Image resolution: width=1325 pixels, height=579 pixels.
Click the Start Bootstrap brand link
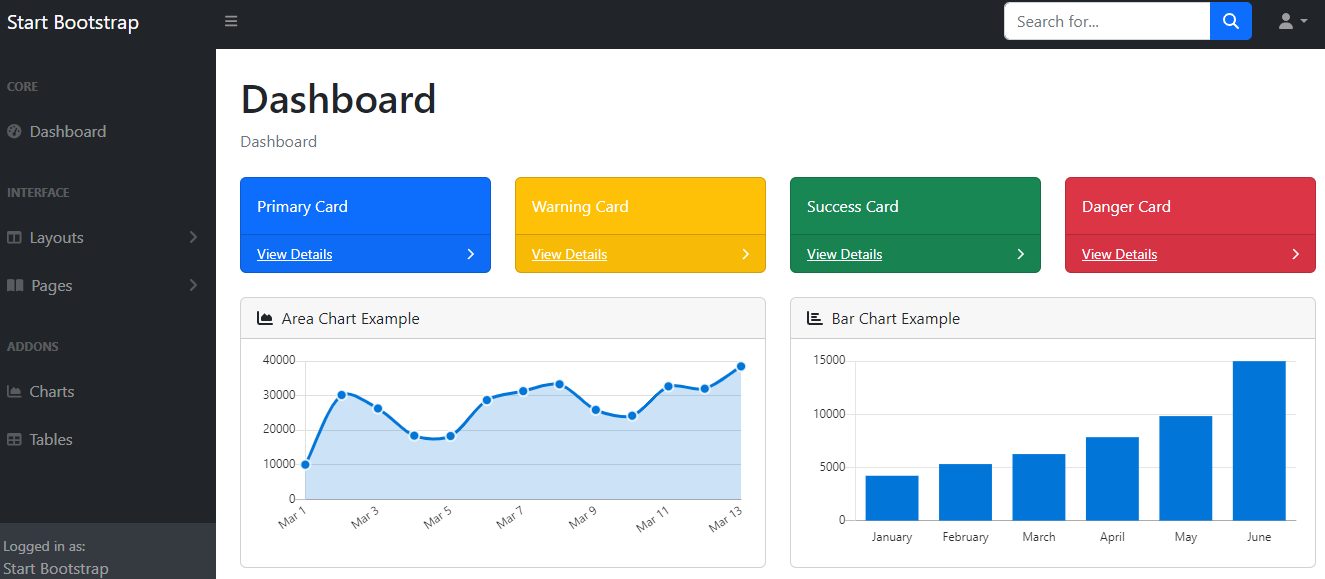[x=73, y=22]
